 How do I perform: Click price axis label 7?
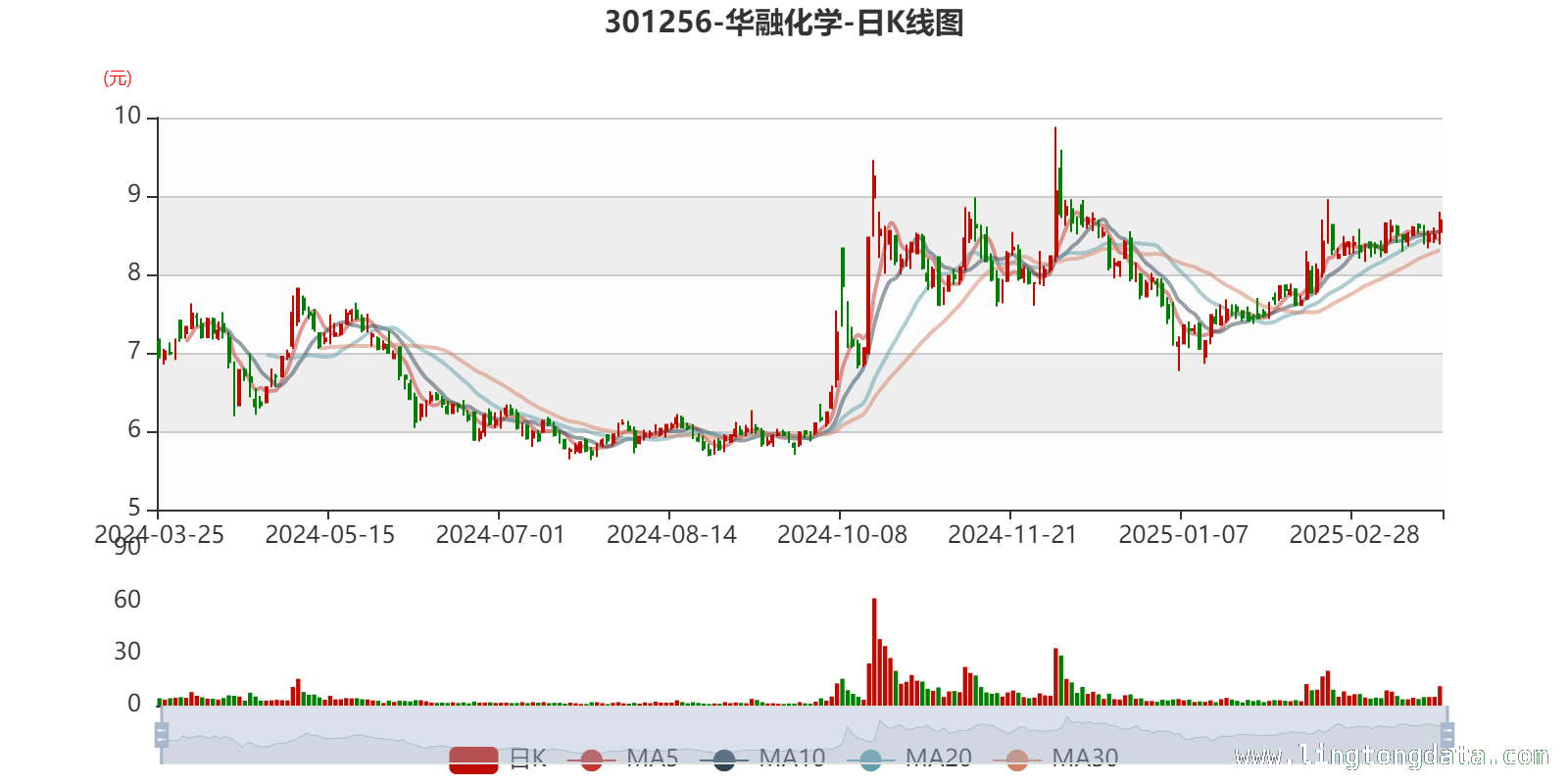134,352
